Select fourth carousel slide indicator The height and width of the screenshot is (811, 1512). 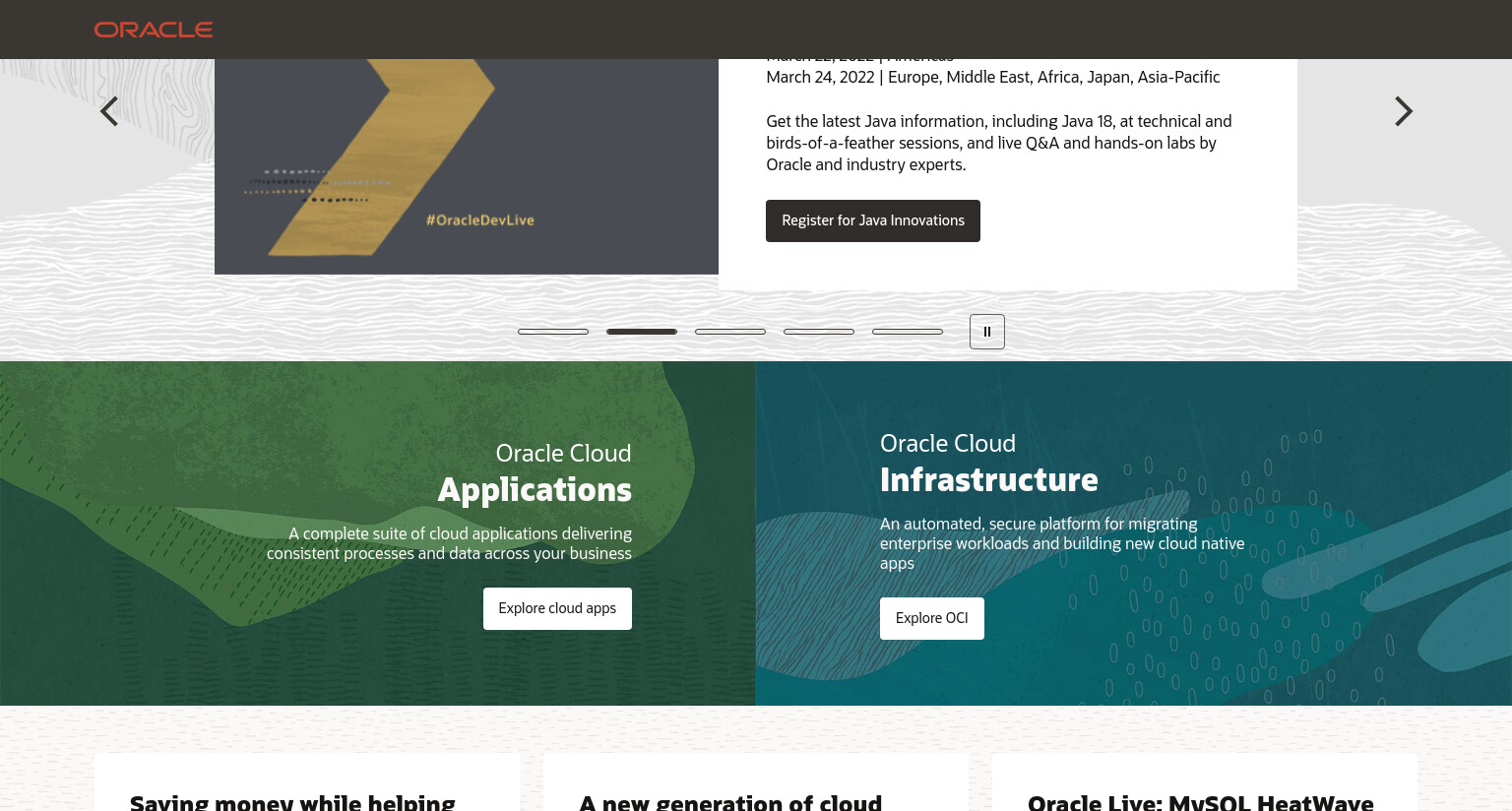(819, 332)
